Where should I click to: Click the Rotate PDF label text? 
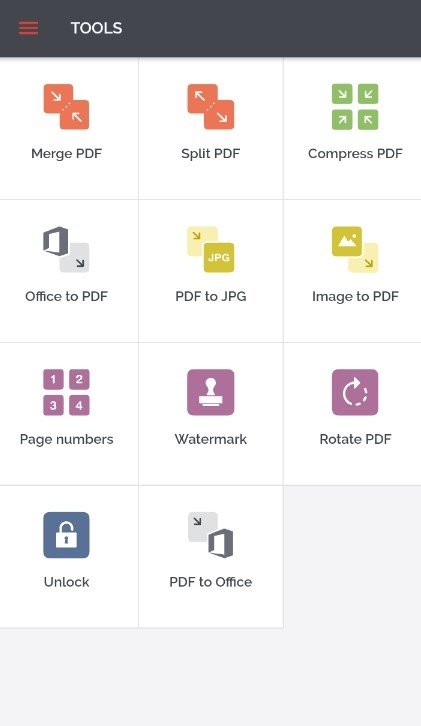coord(355,439)
